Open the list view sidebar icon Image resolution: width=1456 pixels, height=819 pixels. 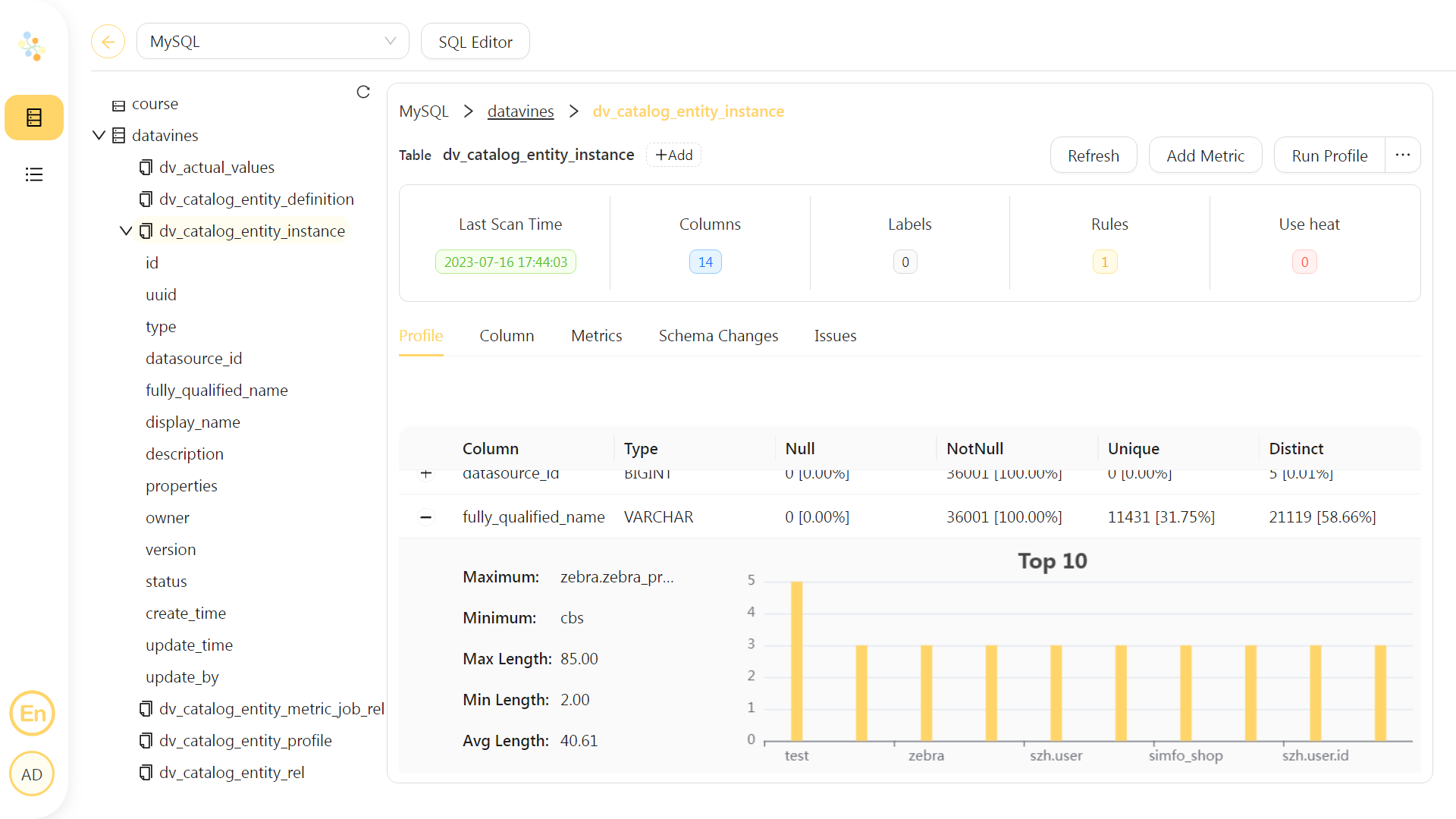pos(33,174)
